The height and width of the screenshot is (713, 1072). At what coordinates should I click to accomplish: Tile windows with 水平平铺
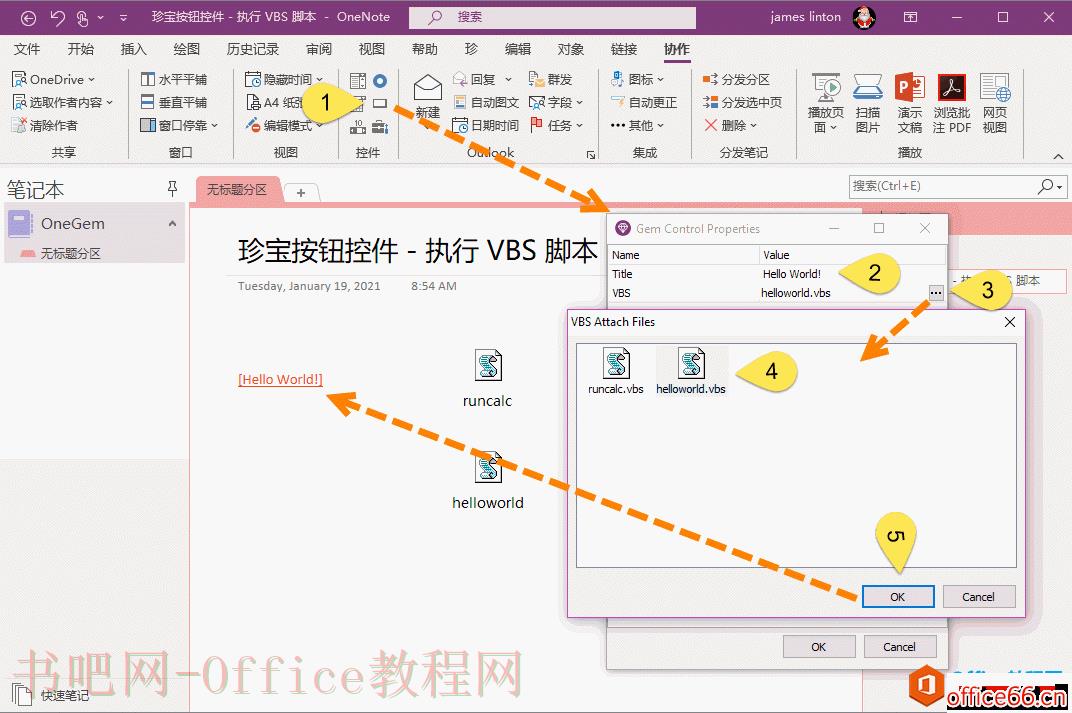tap(174, 79)
